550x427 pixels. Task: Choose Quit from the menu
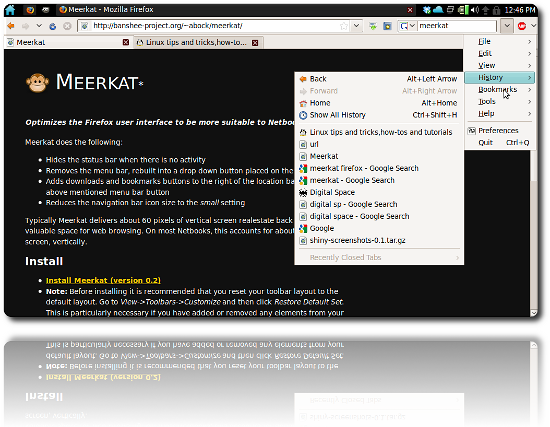(499, 142)
